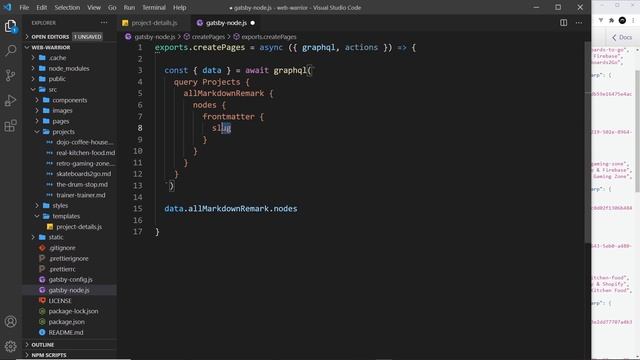Open the Search view in activity bar
The height and width of the screenshot is (360, 640).
tap(11, 51)
